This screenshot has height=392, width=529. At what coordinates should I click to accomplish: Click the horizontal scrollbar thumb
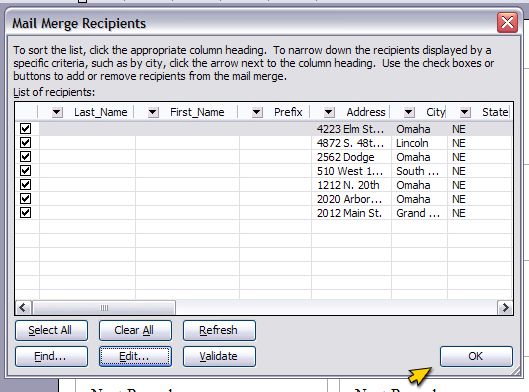click(104, 308)
